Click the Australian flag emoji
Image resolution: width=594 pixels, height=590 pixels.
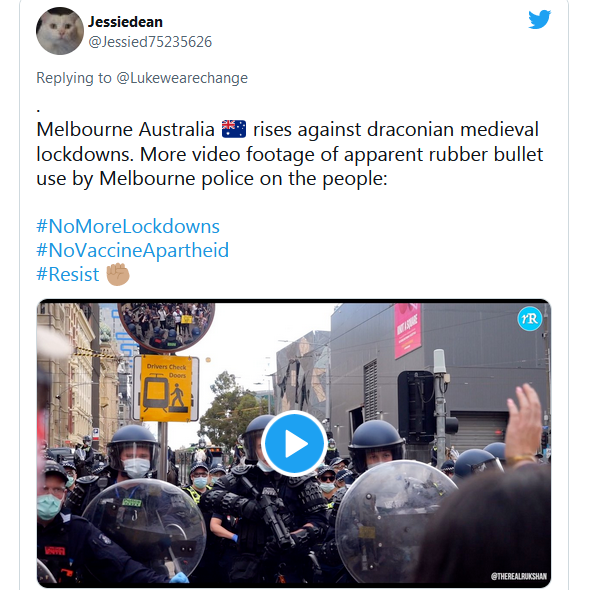pos(234,129)
